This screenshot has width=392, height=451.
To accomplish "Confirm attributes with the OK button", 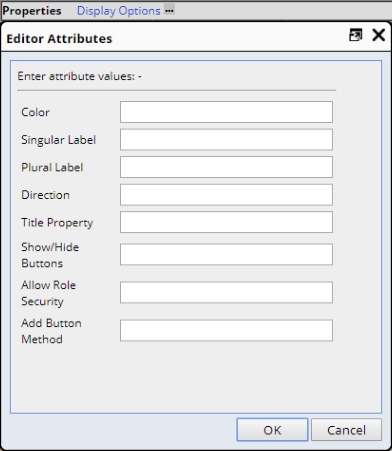I will coord(272,430).
